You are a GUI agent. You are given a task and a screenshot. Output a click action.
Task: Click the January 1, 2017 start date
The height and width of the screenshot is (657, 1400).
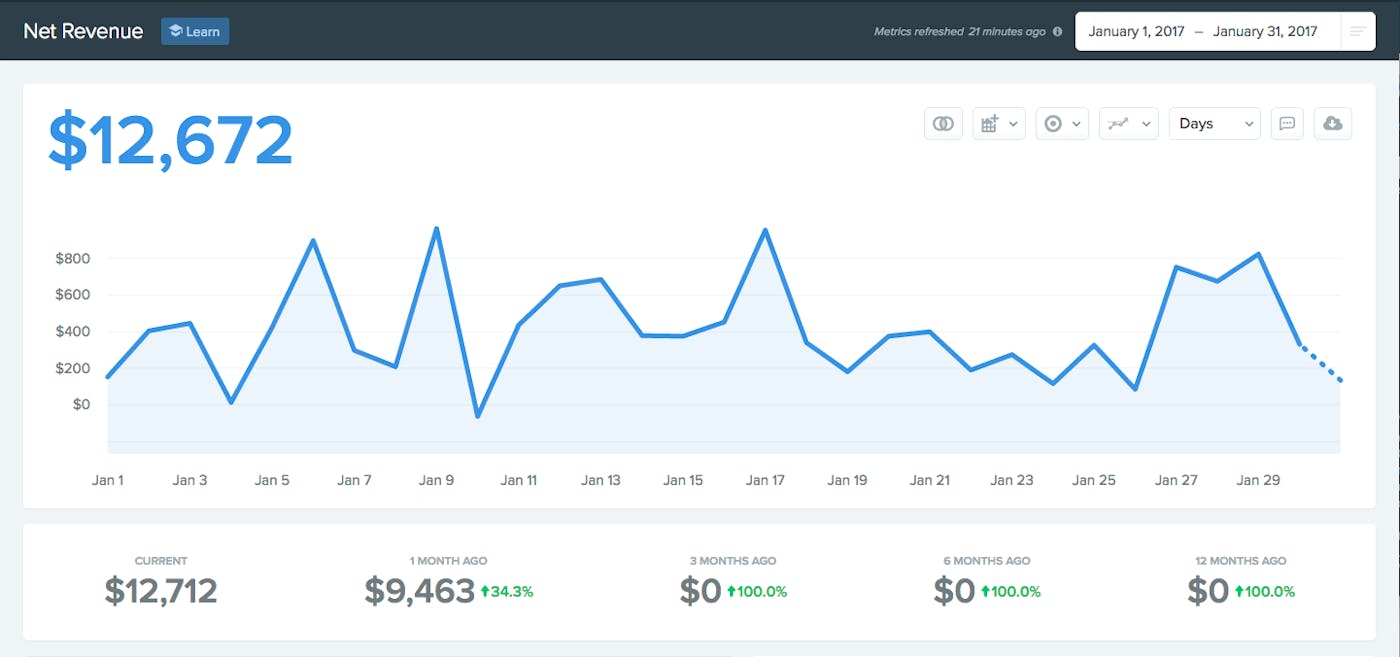[1136, 31]
